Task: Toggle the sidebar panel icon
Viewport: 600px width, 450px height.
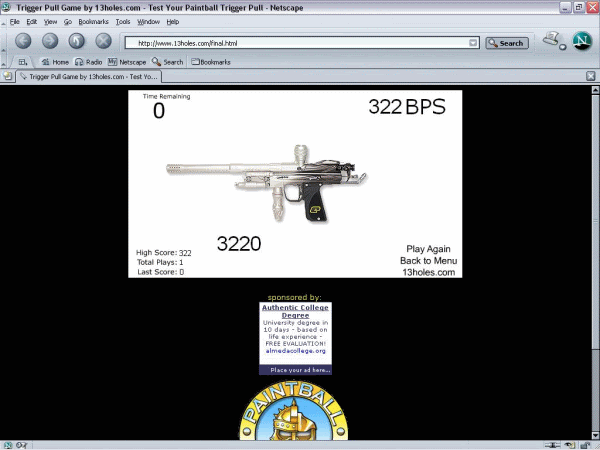Action: tap(23, 62)
